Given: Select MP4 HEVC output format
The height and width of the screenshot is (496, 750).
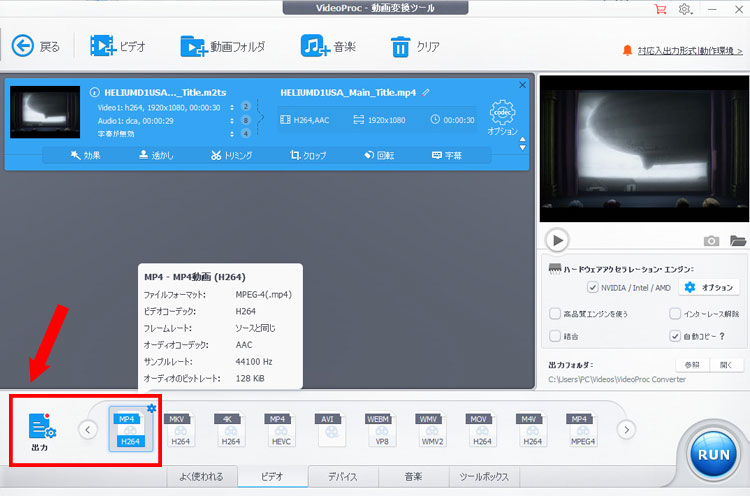Looking at the screenshot, I should point(280,430).
